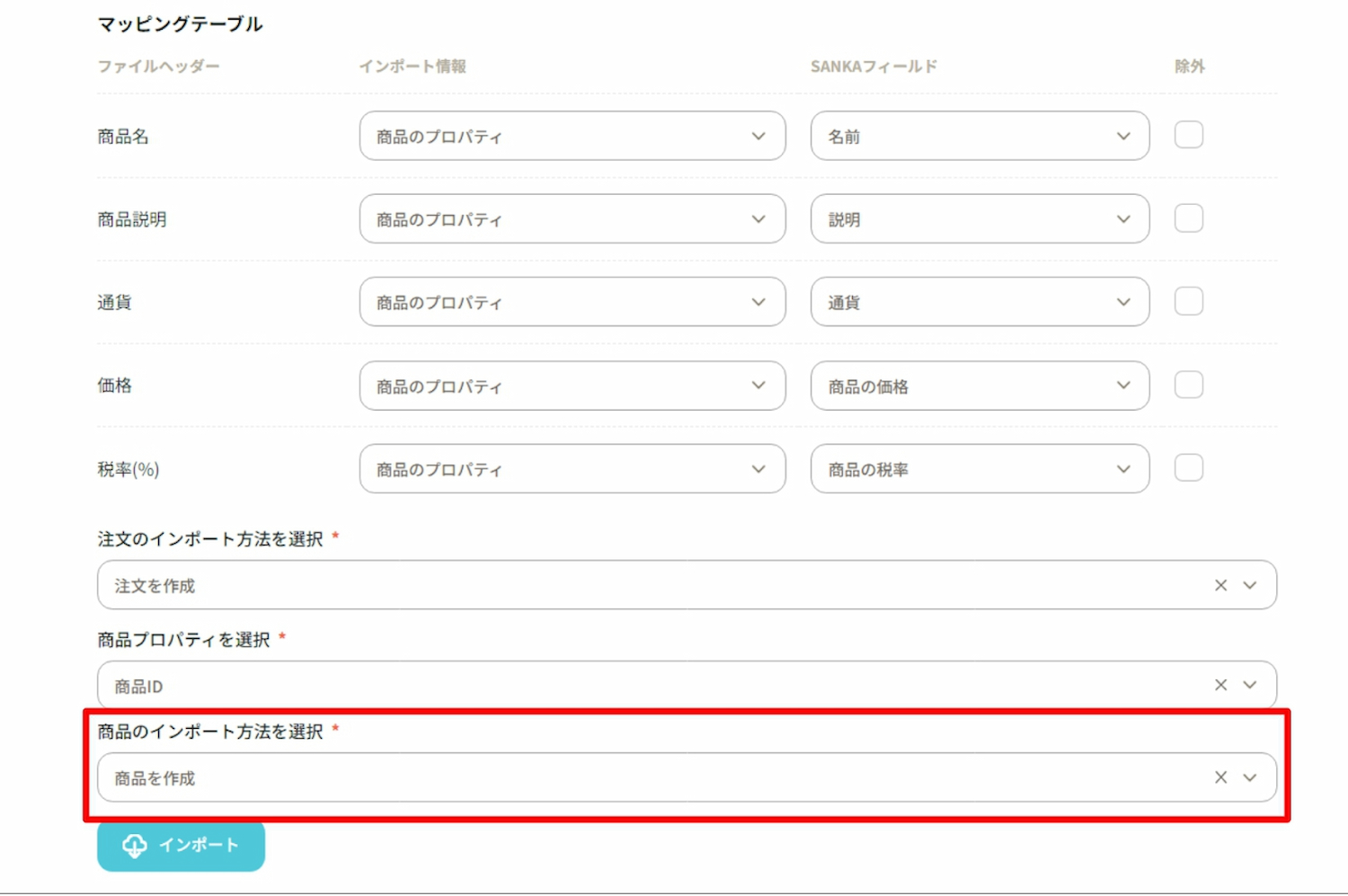
Task: Open the 商品のプロパティ dropdown for 商品名 row
Action: (572, 136)
